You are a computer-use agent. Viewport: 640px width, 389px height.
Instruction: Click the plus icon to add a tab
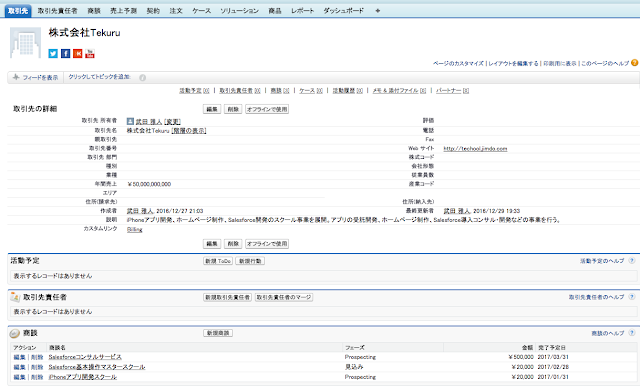378,11
